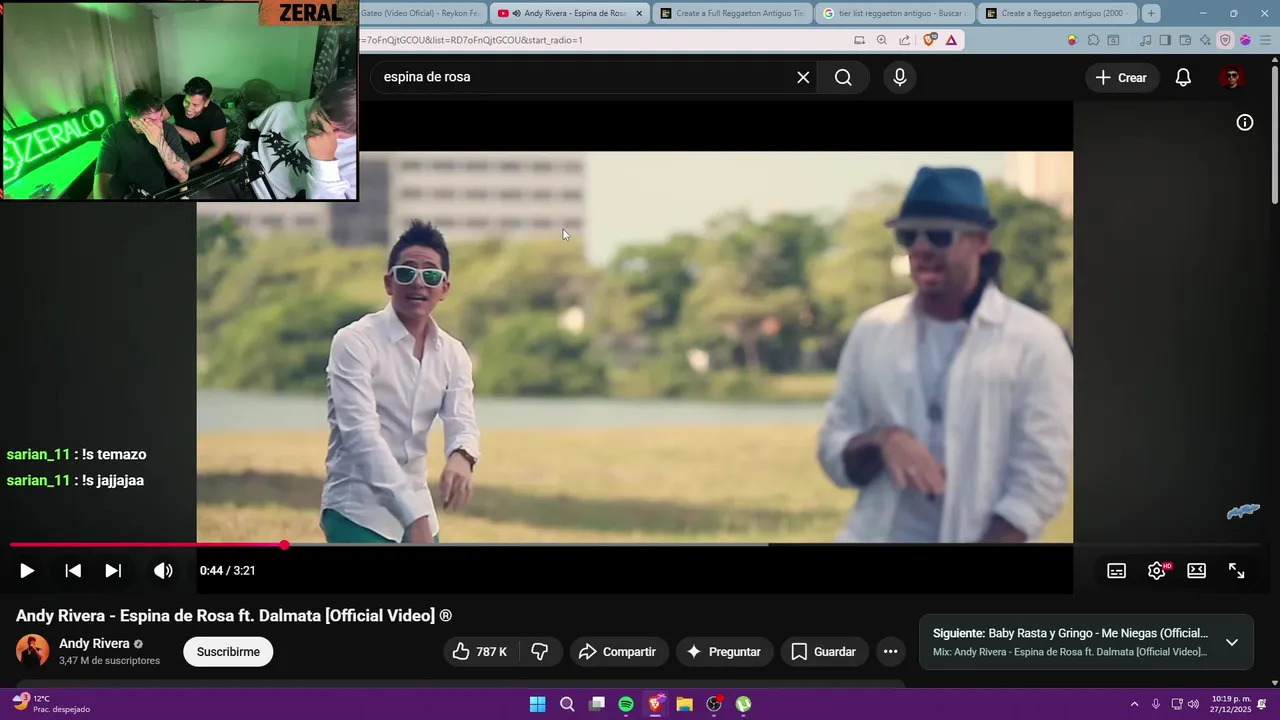Open File Explorer from the taskbar
Image resolution: width=1280 pixels, height=720 pixels.
click(684, 704)
